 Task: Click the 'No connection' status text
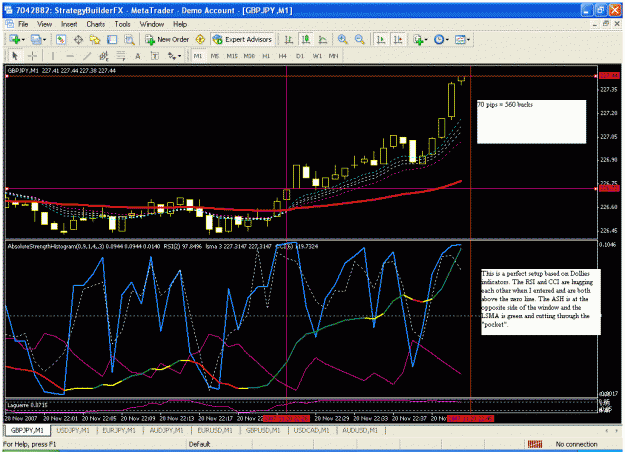(576, 444)
